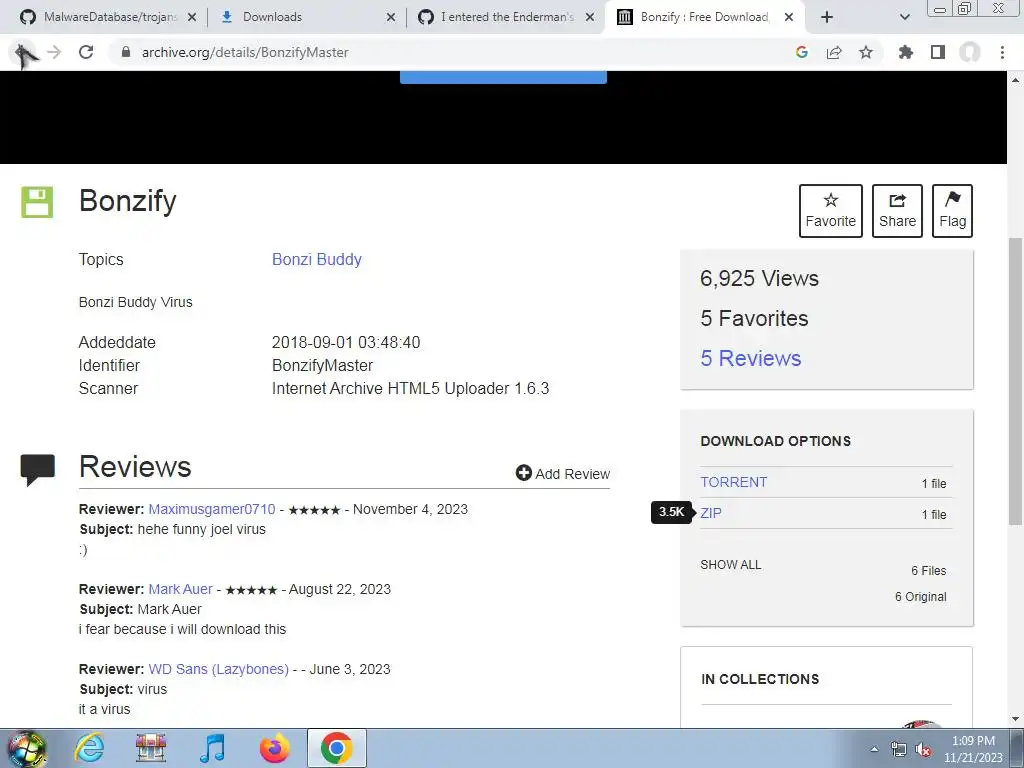Screen dimensions: 1024x768
Task: Click Add Review
Action: 562,473
